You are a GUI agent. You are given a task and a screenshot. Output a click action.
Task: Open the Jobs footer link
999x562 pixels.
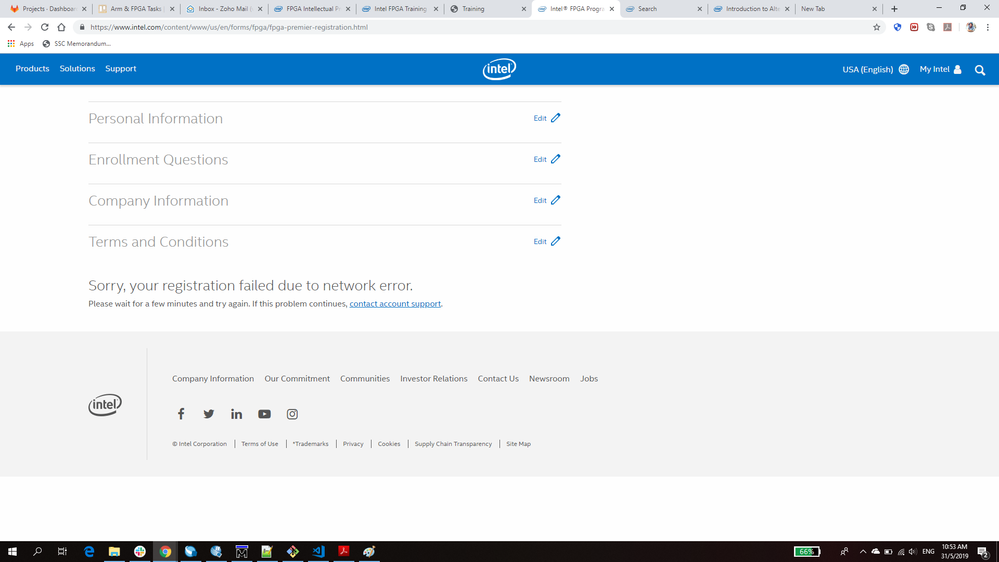[x=589, y=378]
